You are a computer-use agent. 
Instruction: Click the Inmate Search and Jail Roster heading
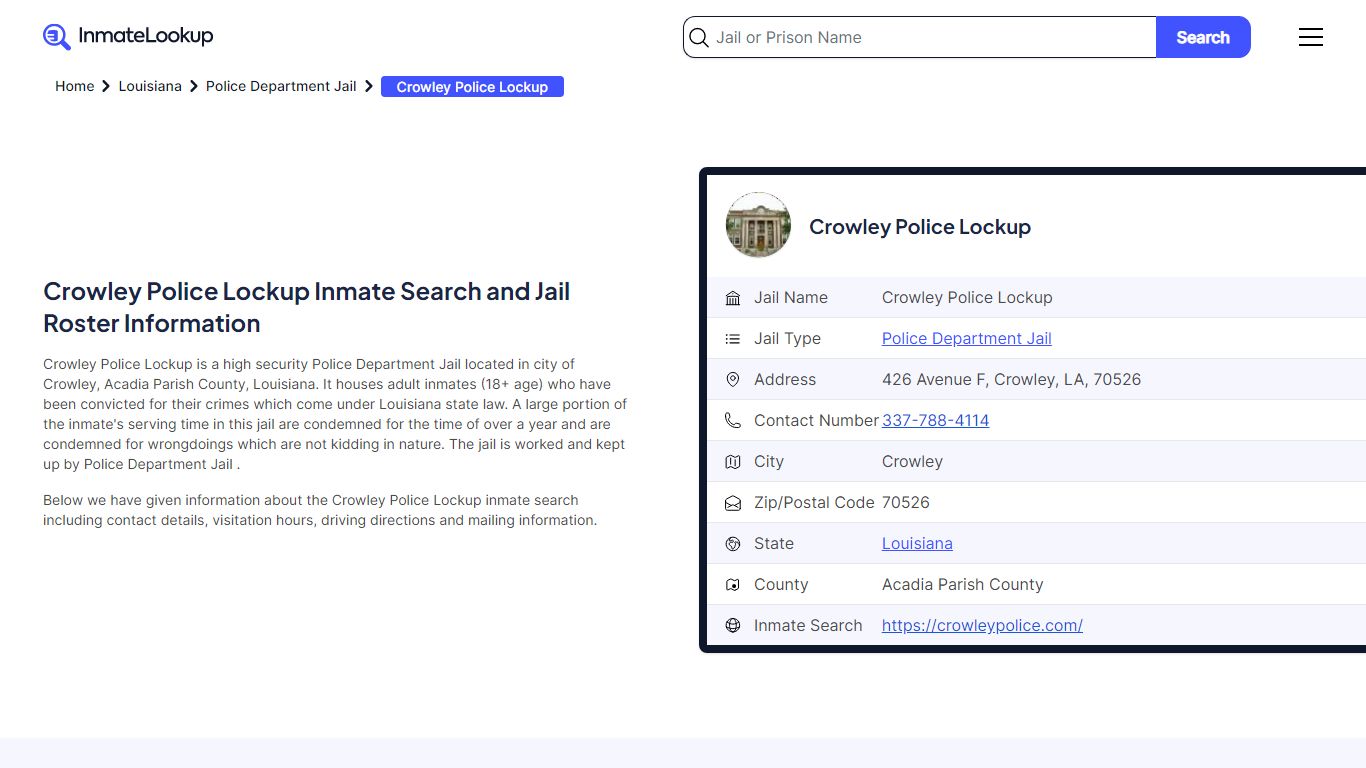pos(307,307)
